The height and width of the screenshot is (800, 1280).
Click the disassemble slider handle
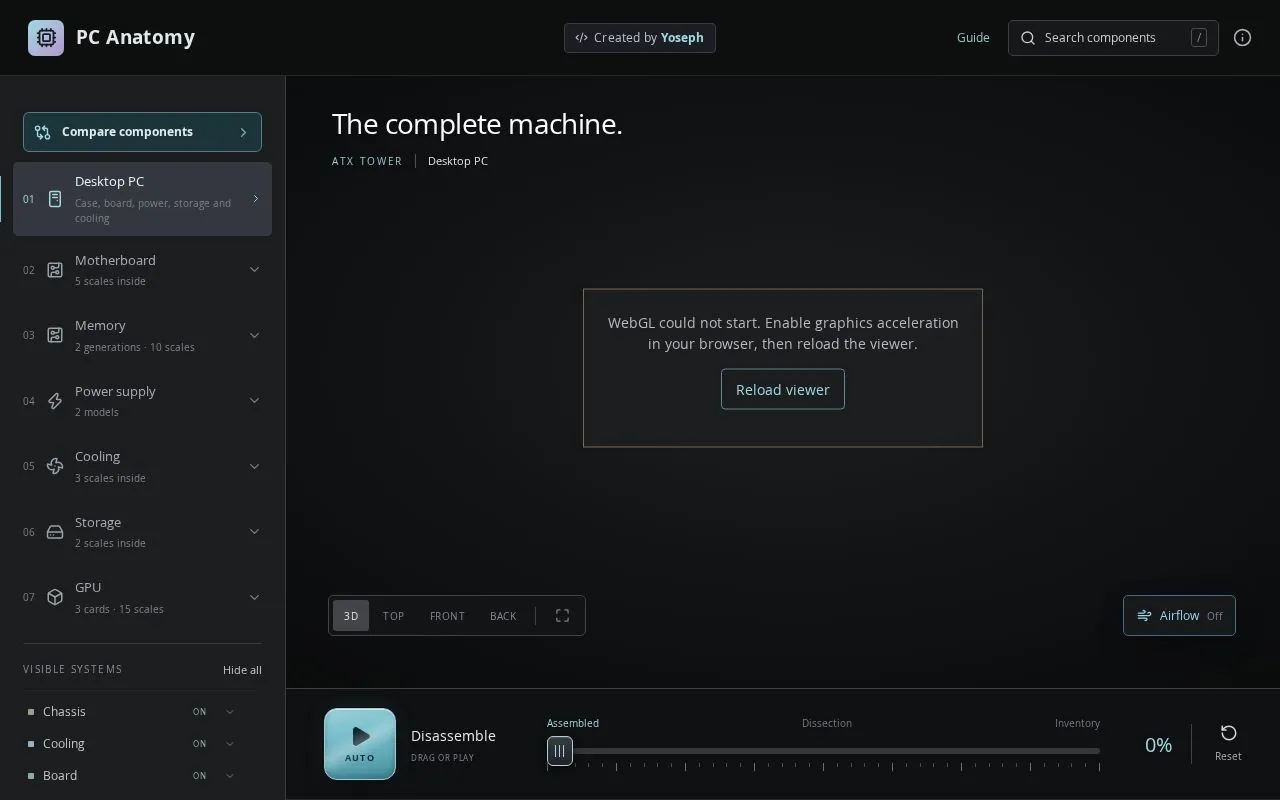[x=560, y=751]
